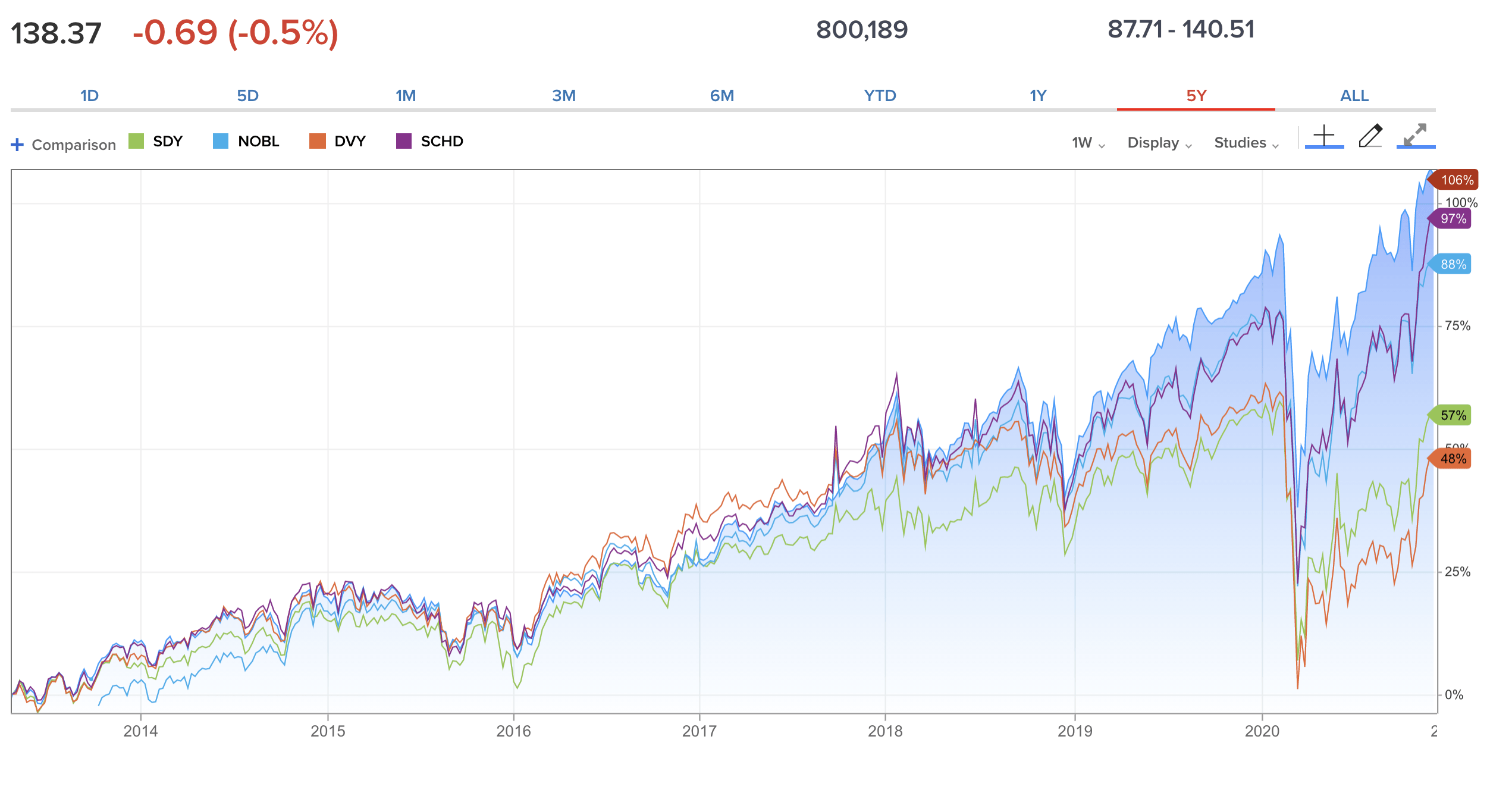
Task: Click the 2015 x-axis label
Action: (328, 731)
